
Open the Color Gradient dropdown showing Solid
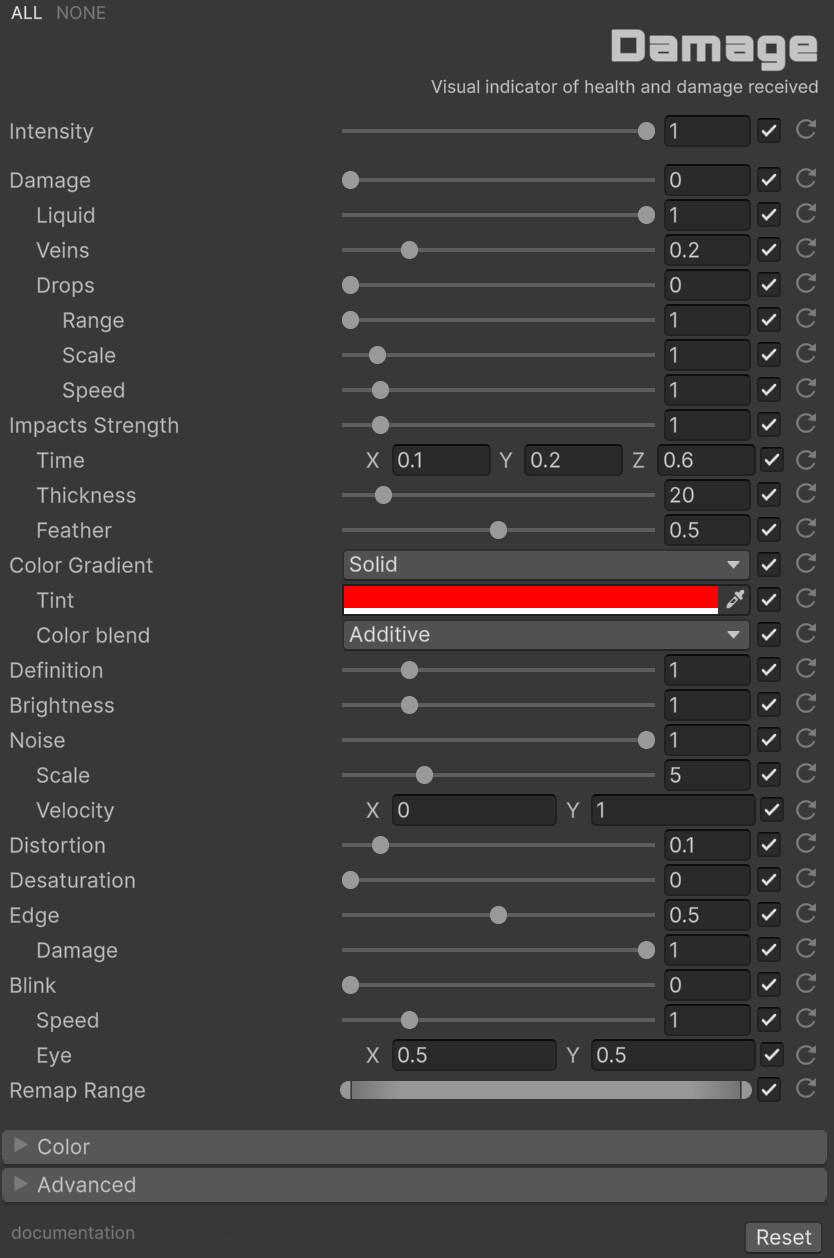pyautogui.click(x=546, y=565)
